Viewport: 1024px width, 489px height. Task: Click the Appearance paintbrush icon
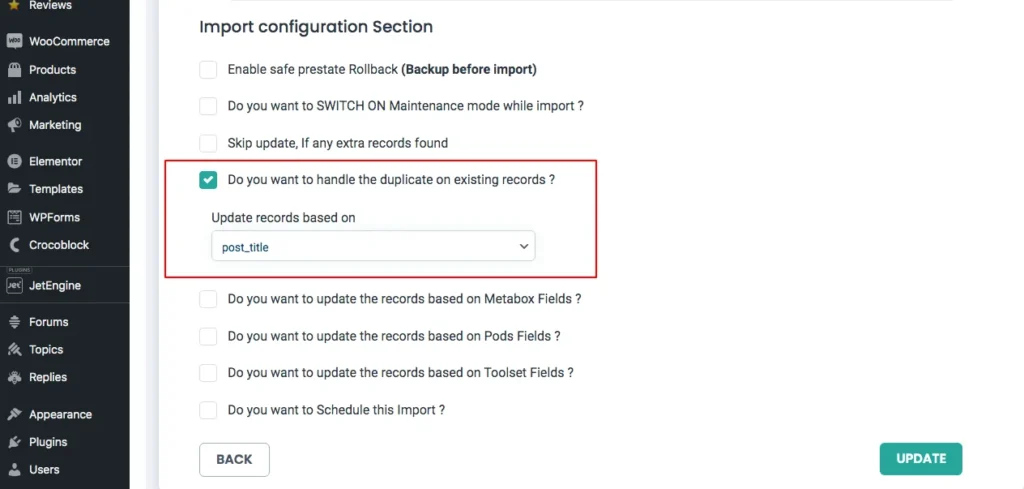click(14, 414)
